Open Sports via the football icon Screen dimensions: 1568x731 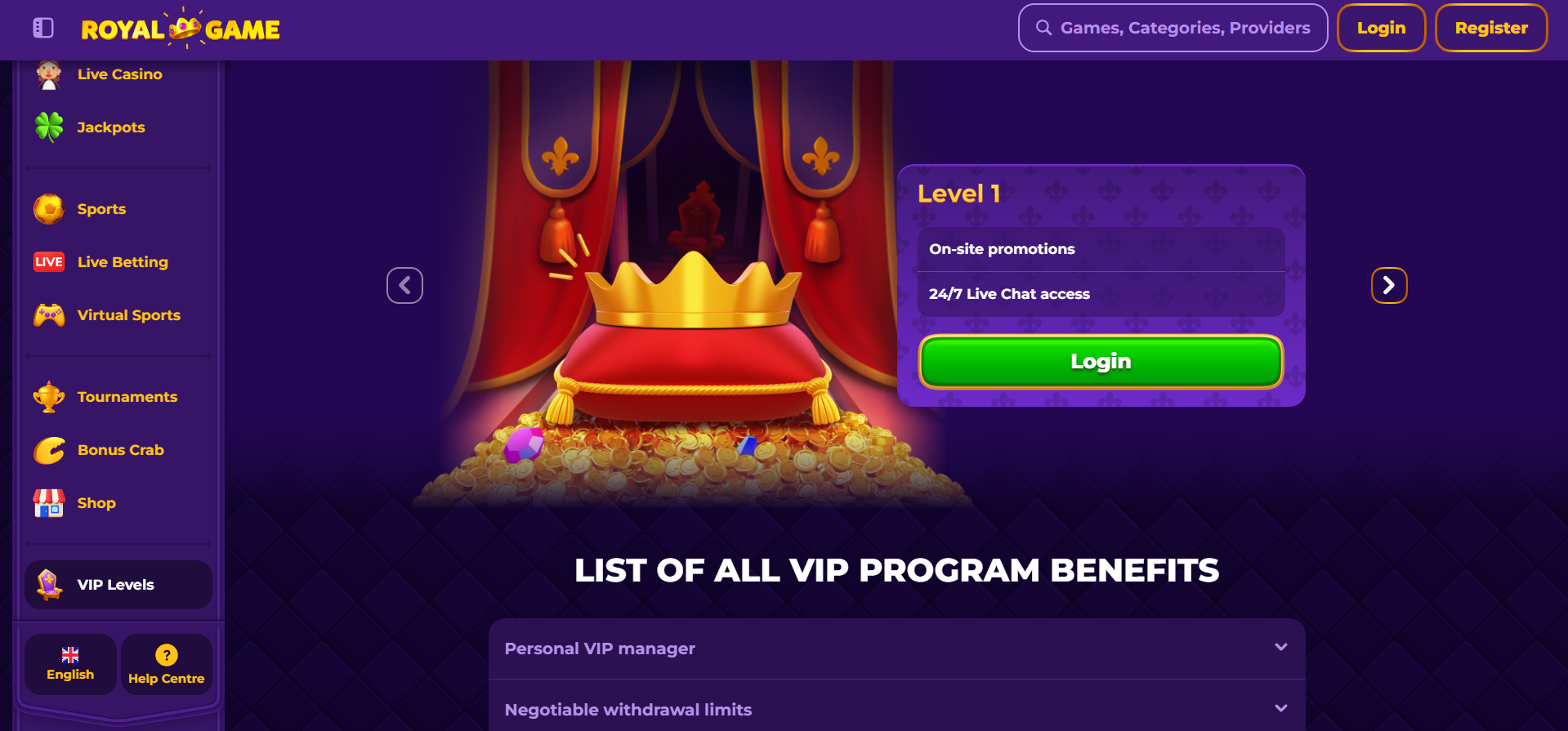coord(49,209)
